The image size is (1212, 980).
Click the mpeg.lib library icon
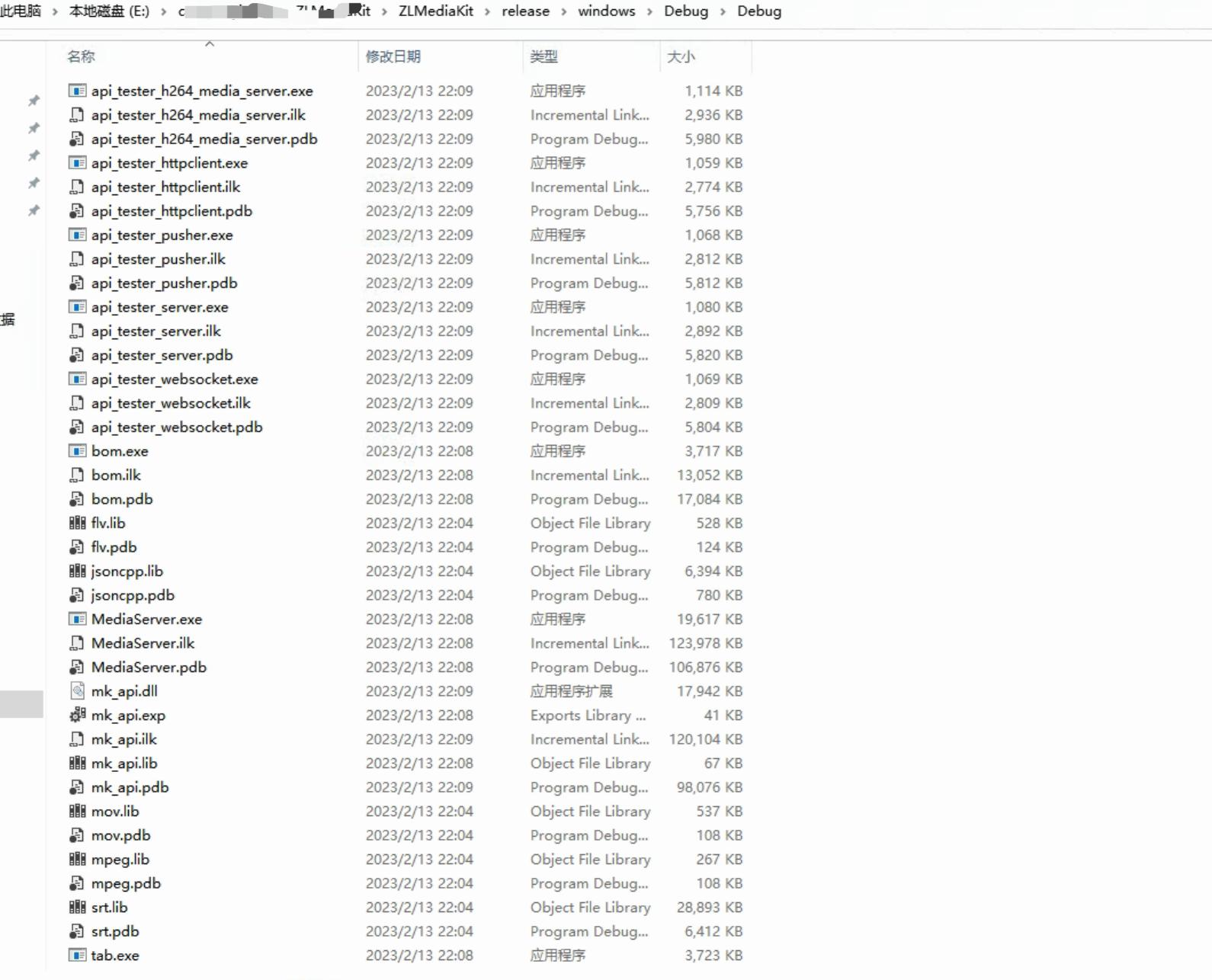pyautogui.click(x=77, y=859)
